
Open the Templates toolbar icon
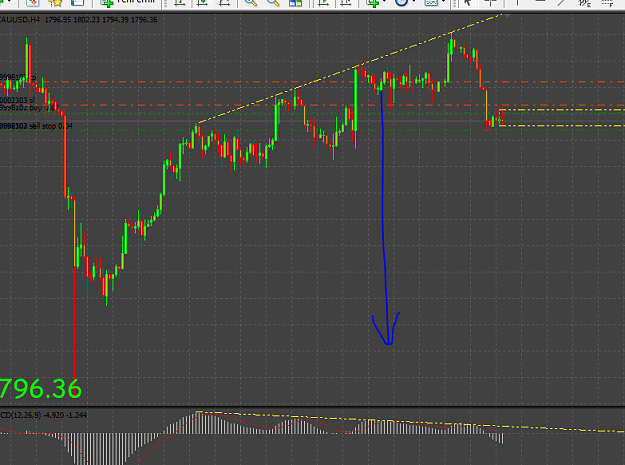click(x=431, y=2)
